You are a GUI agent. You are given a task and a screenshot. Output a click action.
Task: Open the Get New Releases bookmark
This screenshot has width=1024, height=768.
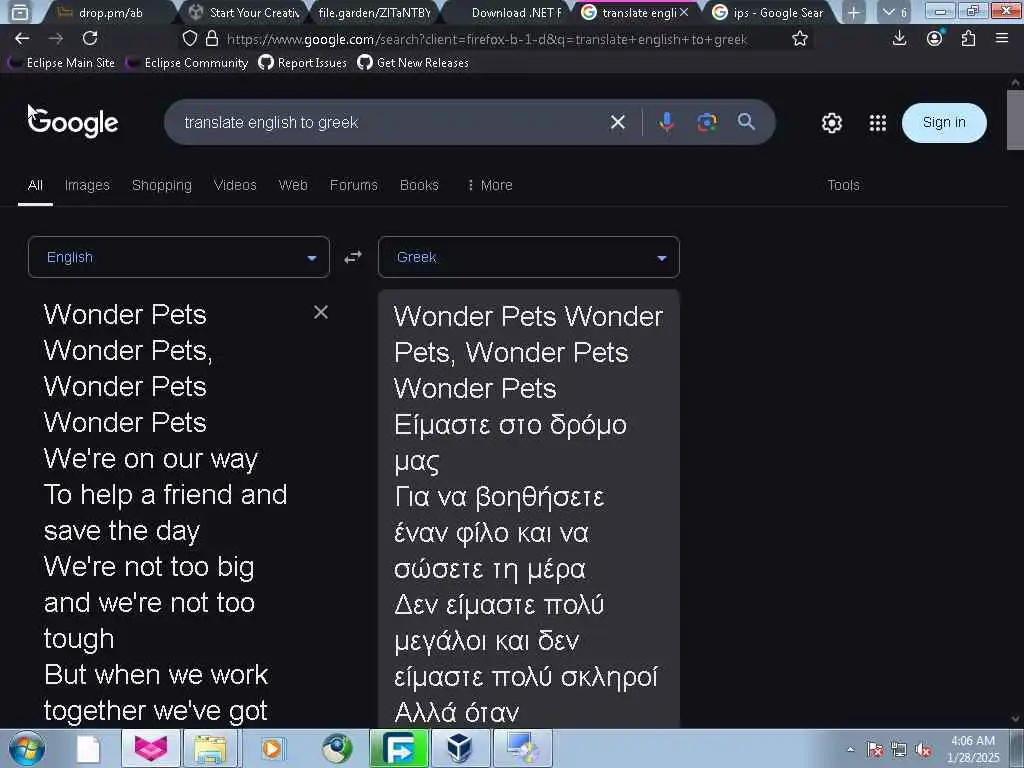(x=413, y=63)
